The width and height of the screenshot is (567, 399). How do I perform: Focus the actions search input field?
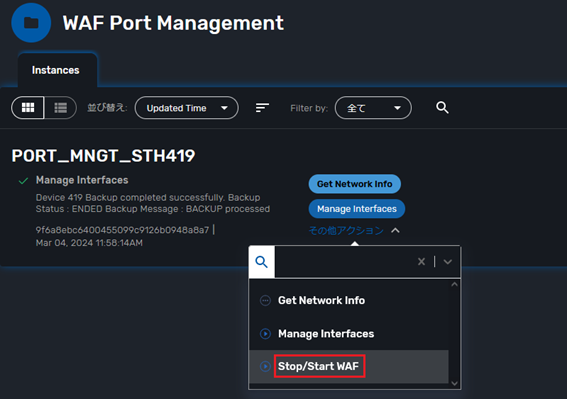click(x=345, y=262)
